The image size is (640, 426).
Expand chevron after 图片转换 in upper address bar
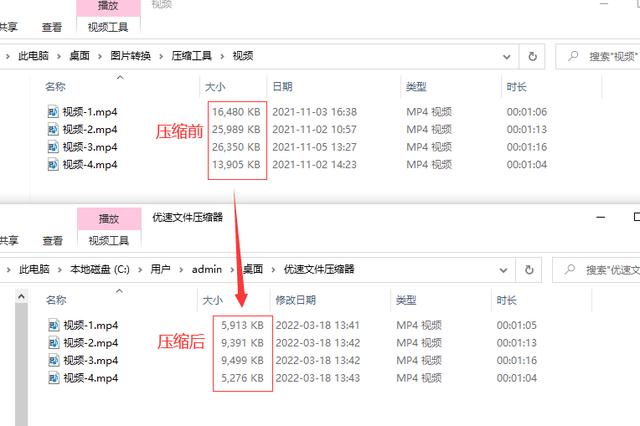click(x=161, y=56)
